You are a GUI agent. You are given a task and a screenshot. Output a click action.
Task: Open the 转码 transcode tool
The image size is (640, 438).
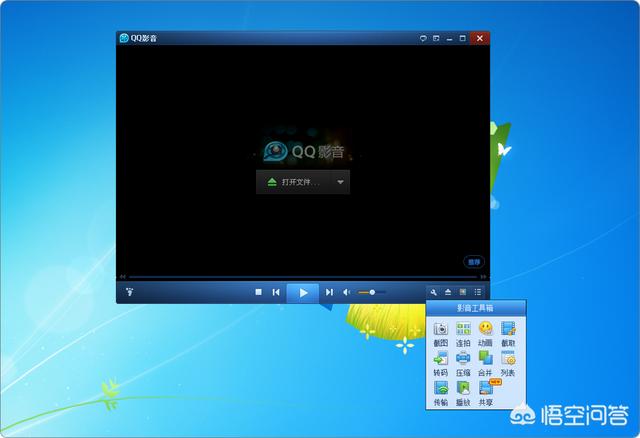click(440, 364)
